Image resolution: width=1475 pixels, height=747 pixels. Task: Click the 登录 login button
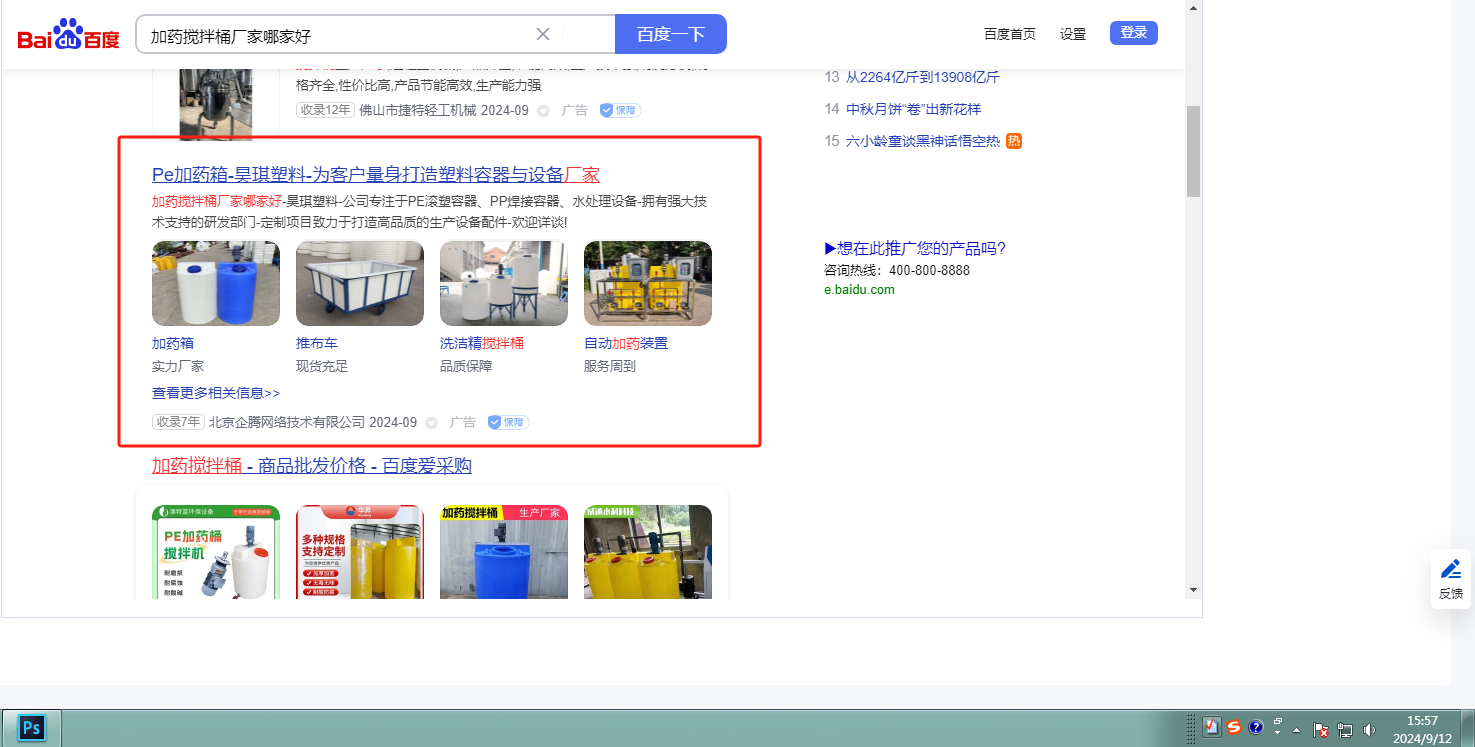[1134, 33]
